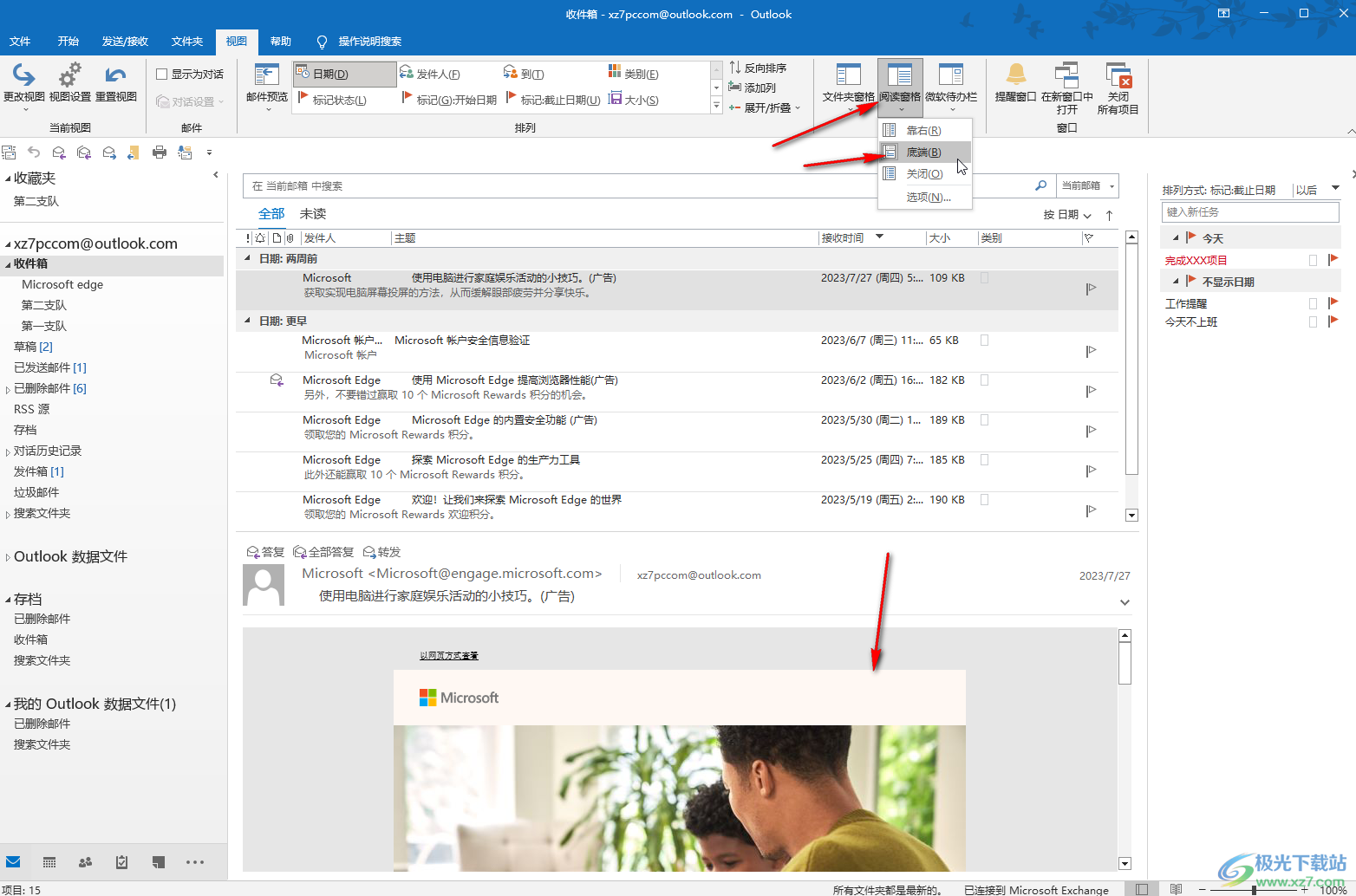Image resolution: width=1356 pixels, height=896 pixels.
Task: Toggle category box on the 2023/7/27 email
Action: point(985,278)
